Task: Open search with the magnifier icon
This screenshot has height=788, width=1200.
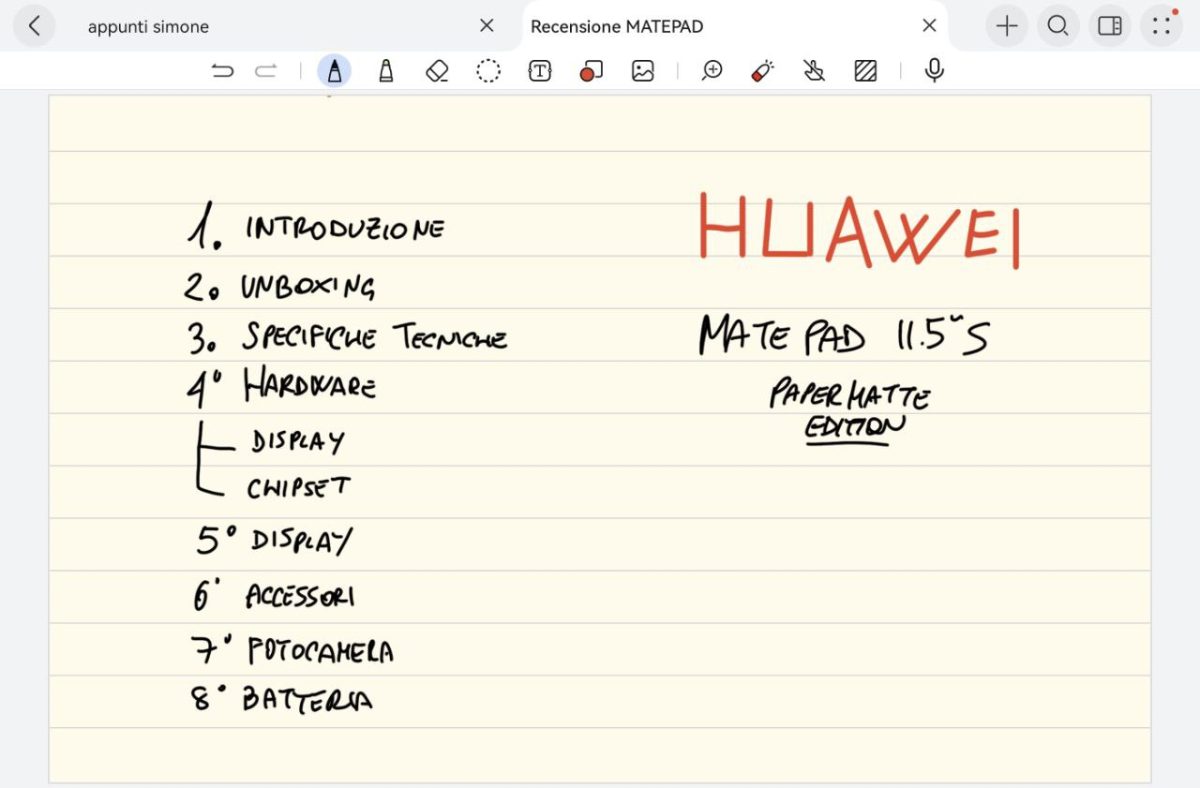Action: point(1058,26)
